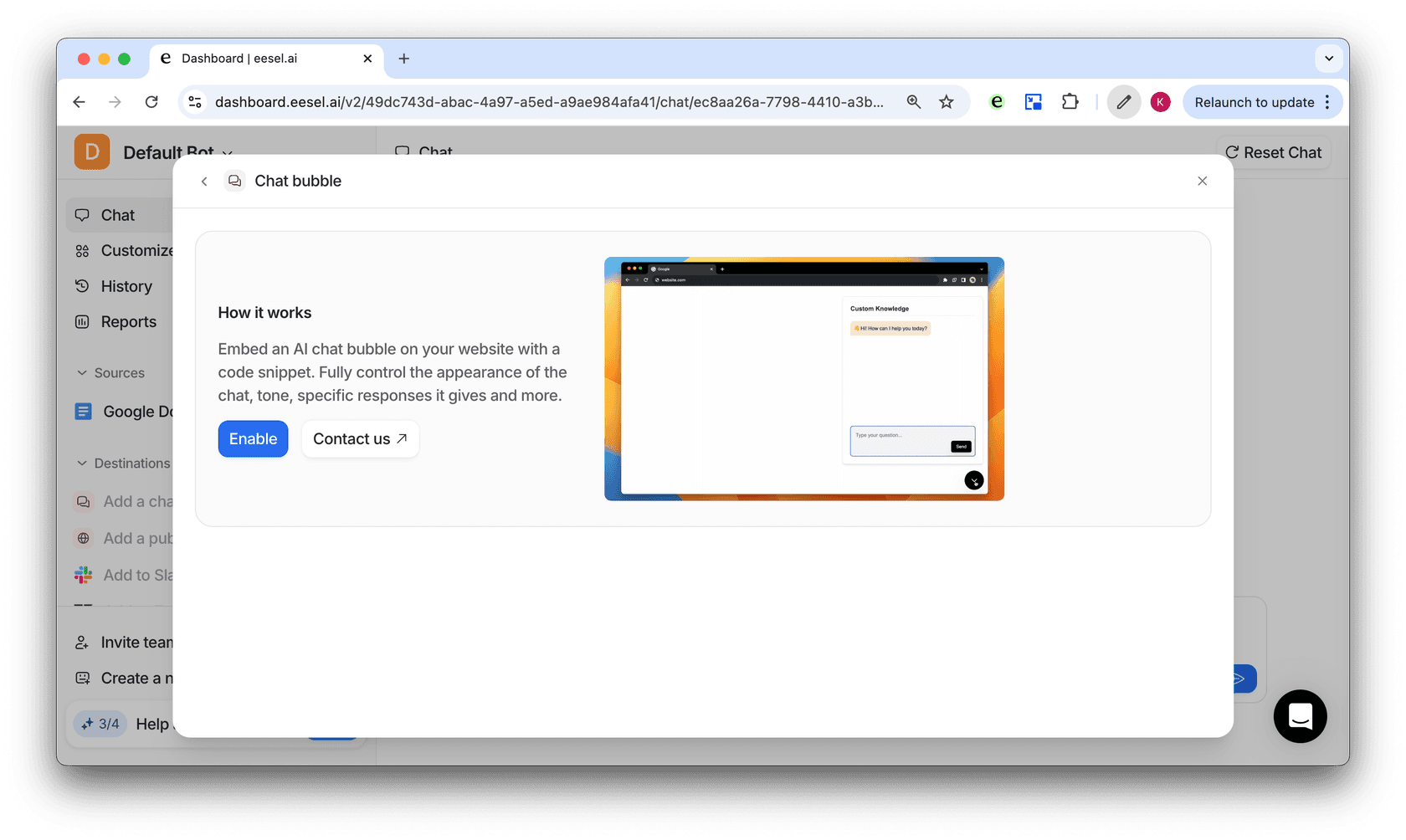
Task: Select the Google Docs source icon
Action: coord(83,412)
